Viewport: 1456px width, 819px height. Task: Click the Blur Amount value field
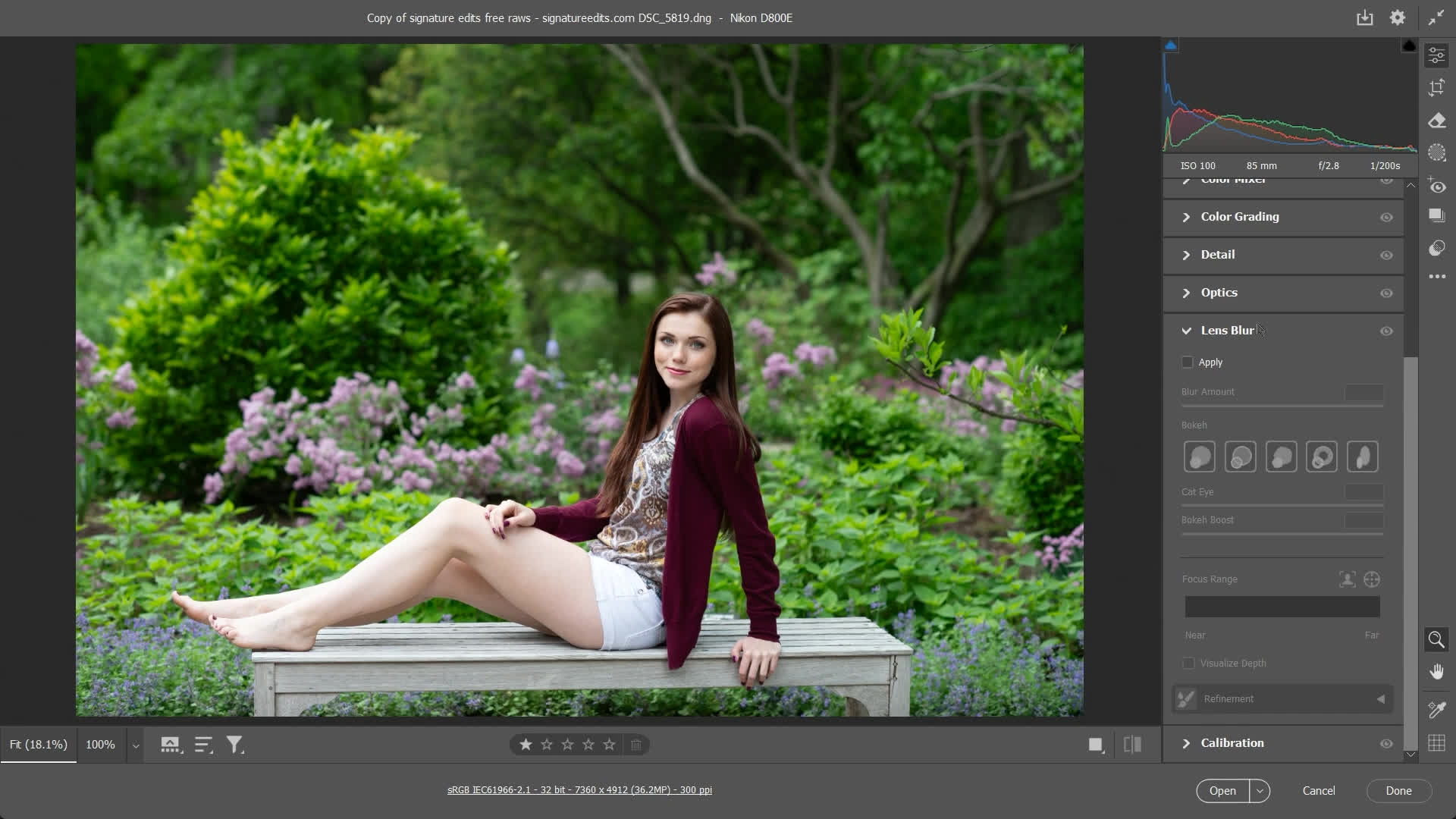pos(1363,392)
